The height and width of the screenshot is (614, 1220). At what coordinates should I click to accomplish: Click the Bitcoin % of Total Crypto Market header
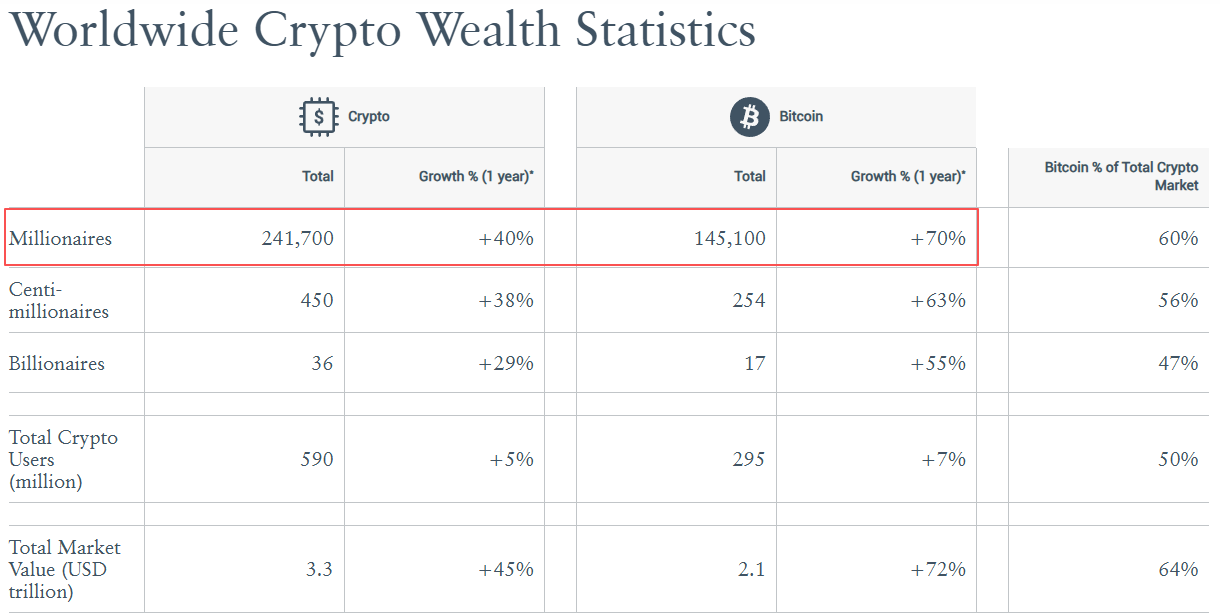[x=1121, y=176]
